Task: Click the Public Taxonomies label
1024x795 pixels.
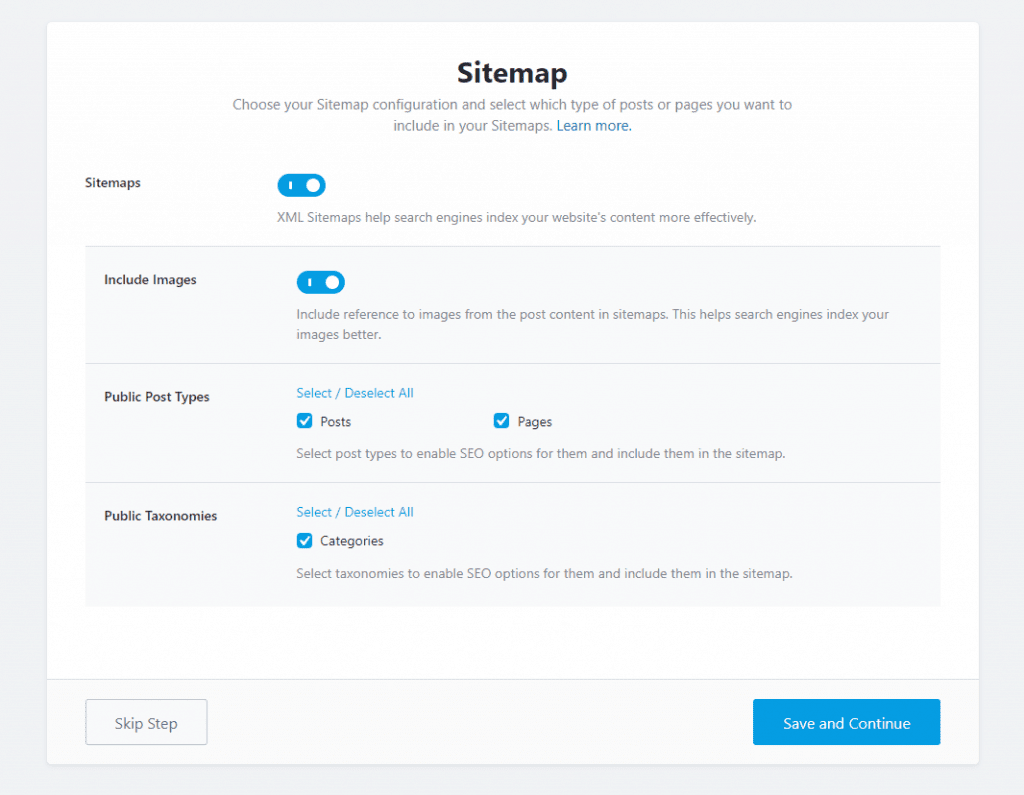Action: (x=161, y=516)
